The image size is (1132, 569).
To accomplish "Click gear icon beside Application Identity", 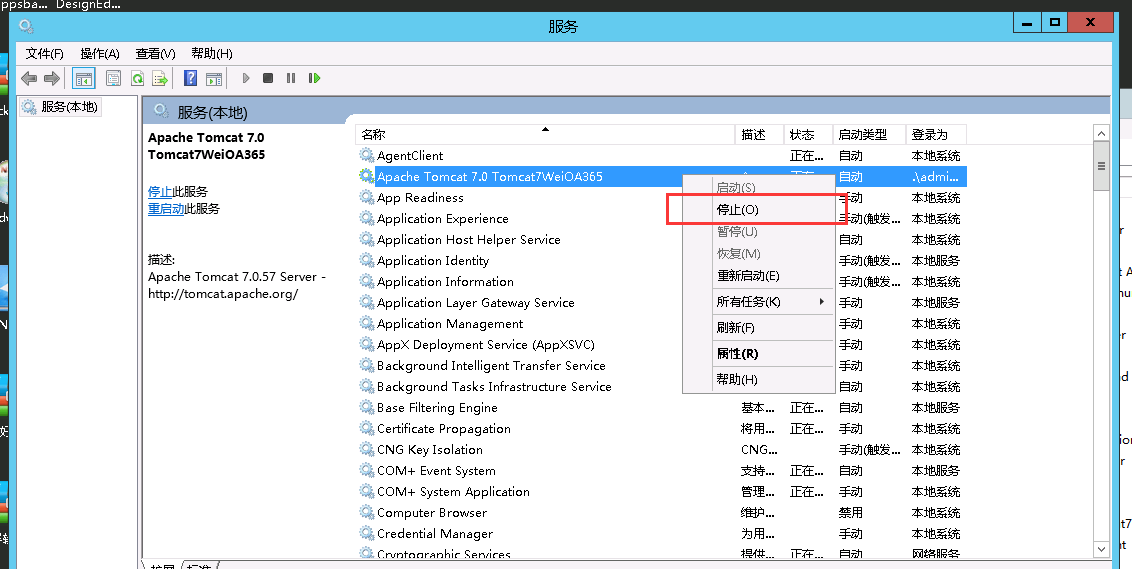I will tap(367, 260).
